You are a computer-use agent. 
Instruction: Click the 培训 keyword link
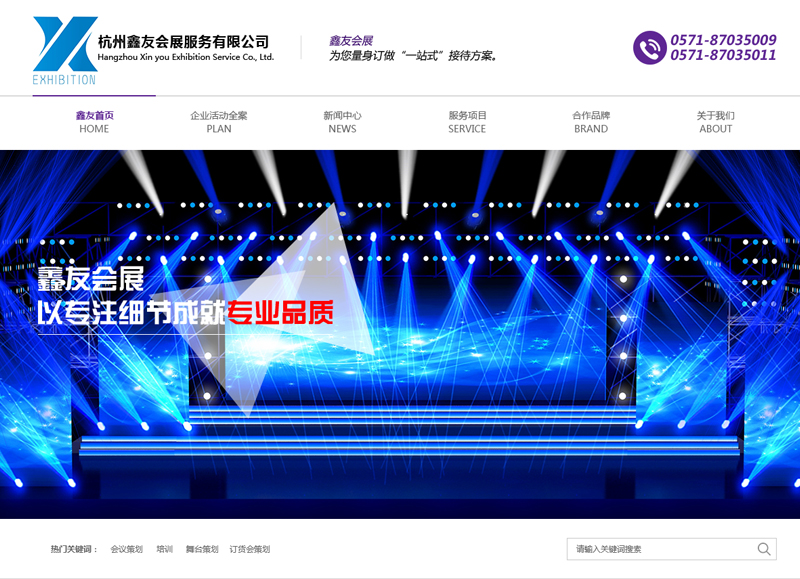[x=164, y=549]
